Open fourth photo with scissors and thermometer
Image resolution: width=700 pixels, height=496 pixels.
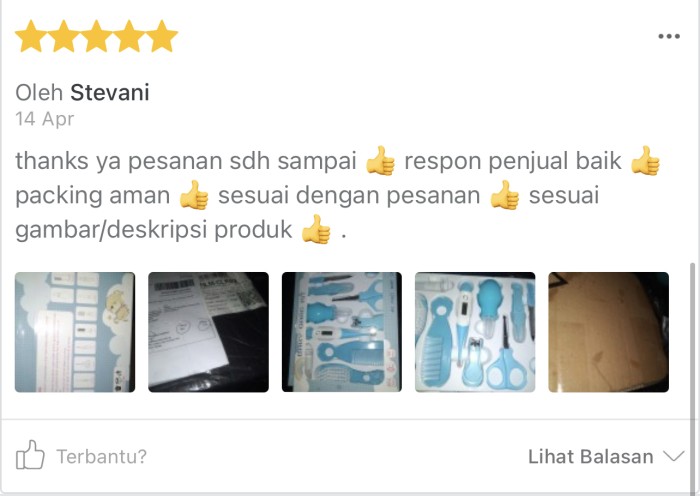pos(475,332)
